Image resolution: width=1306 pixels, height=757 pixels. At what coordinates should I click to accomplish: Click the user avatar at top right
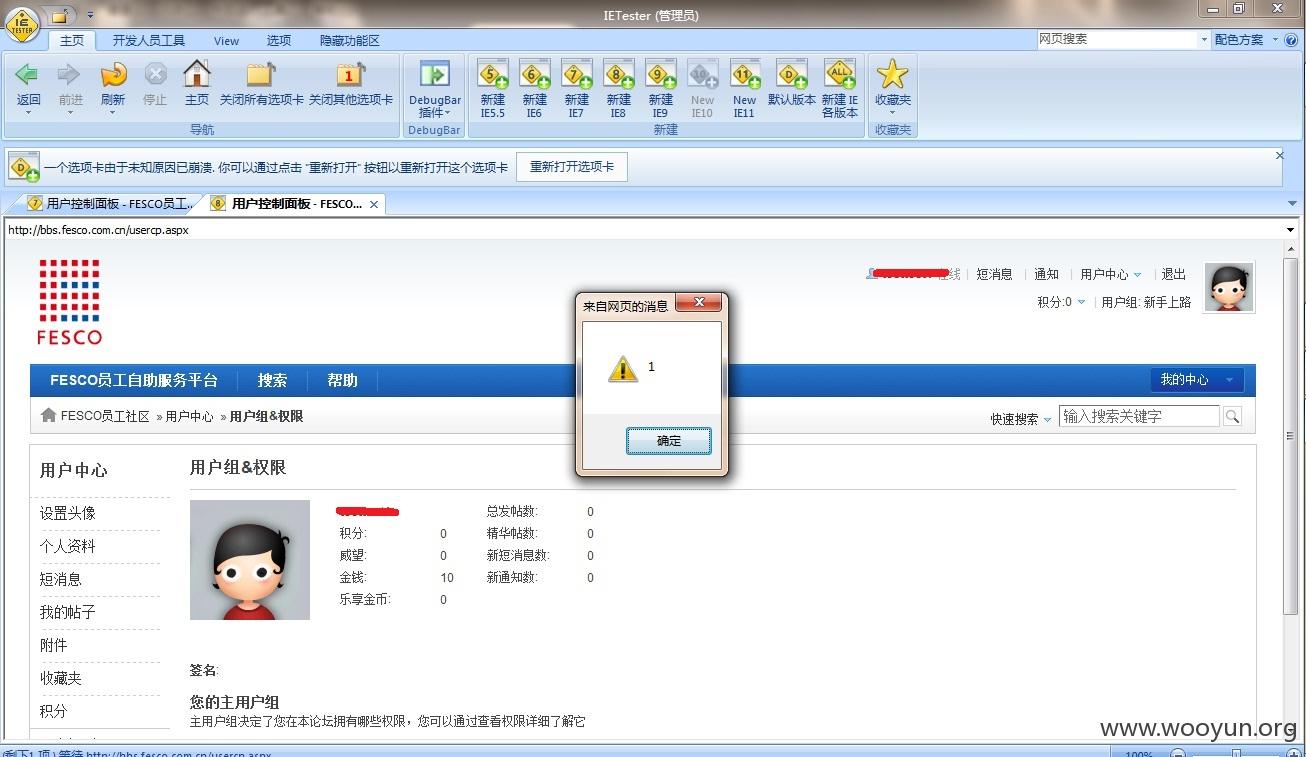(x=1229, y=288)
